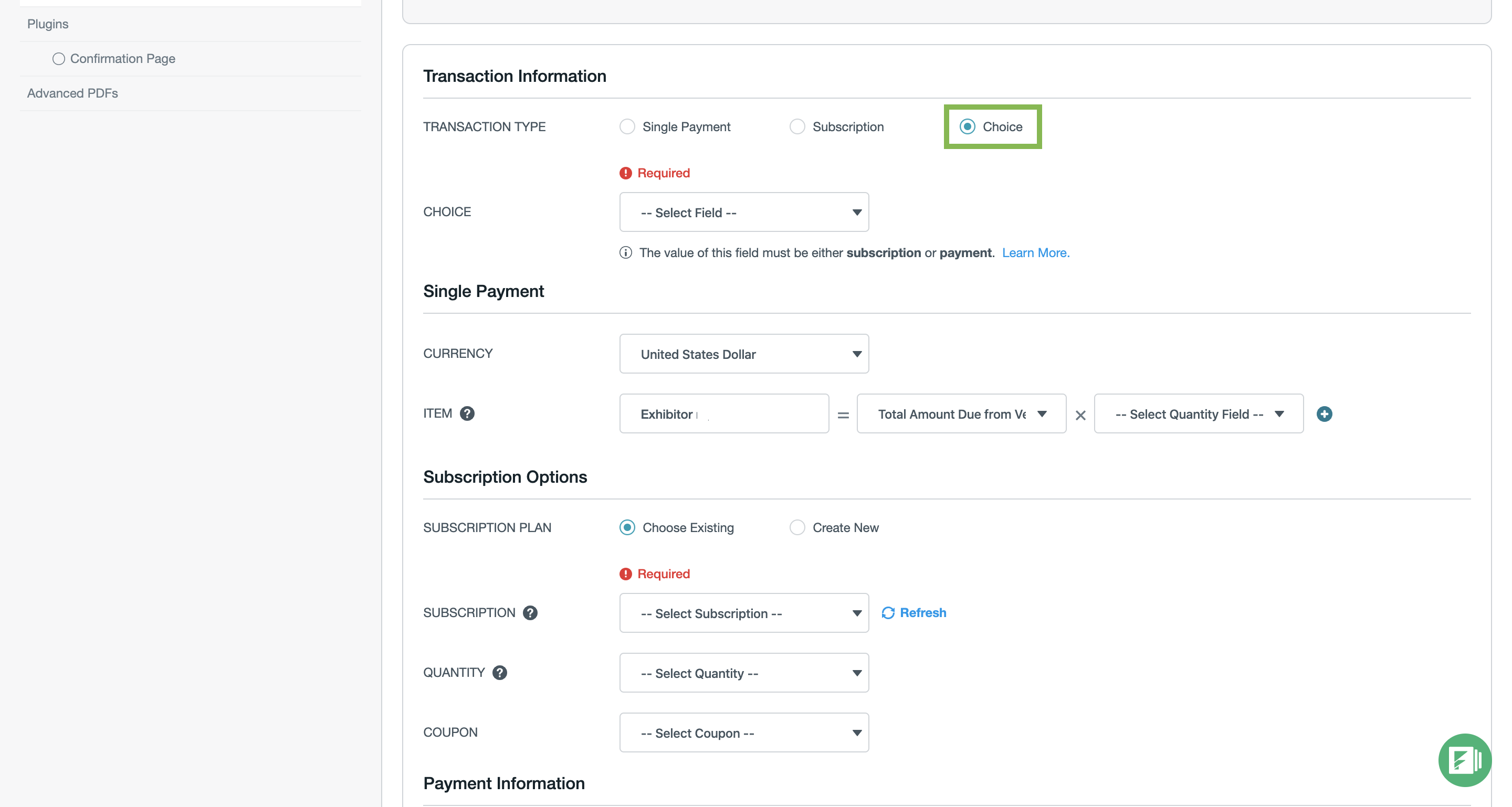
Task: Click the refresh arrows icon
Action: click(888, 613)
